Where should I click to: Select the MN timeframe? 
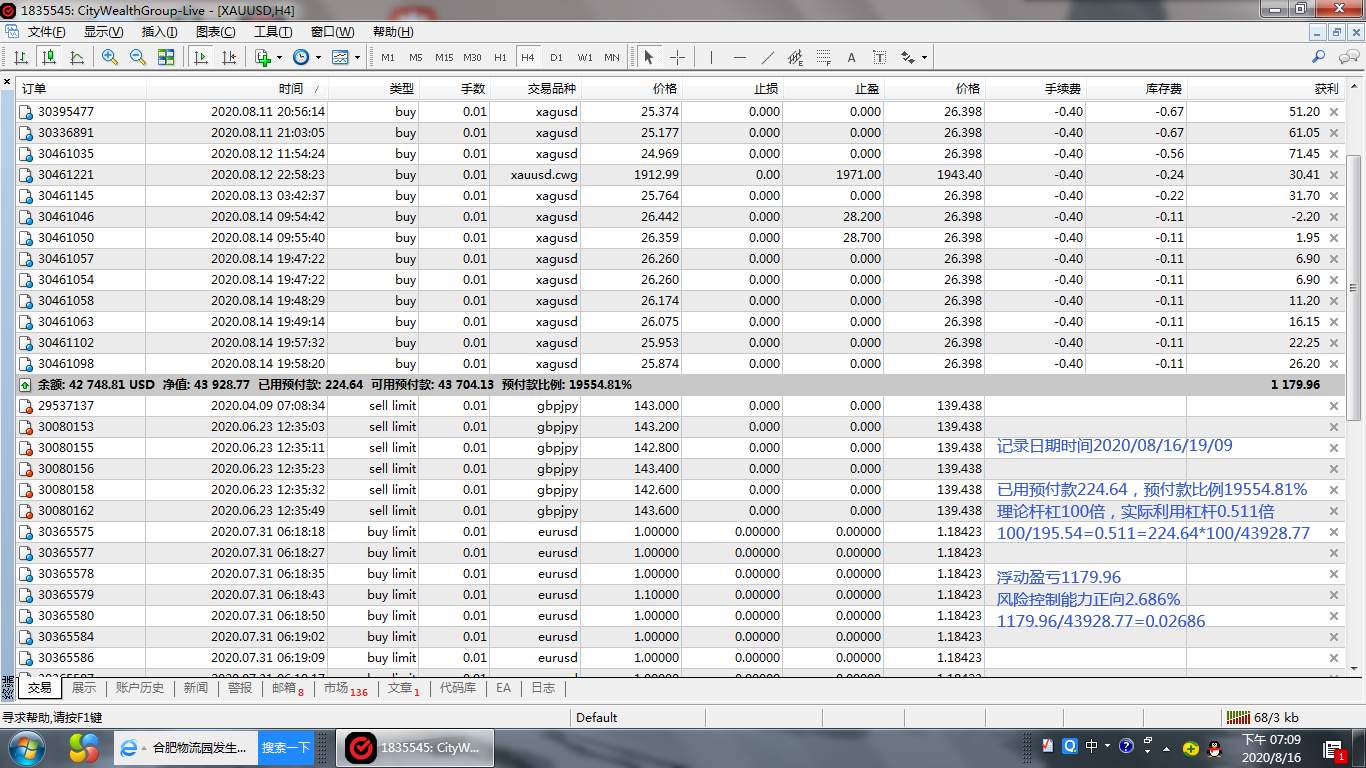[612, 57]
